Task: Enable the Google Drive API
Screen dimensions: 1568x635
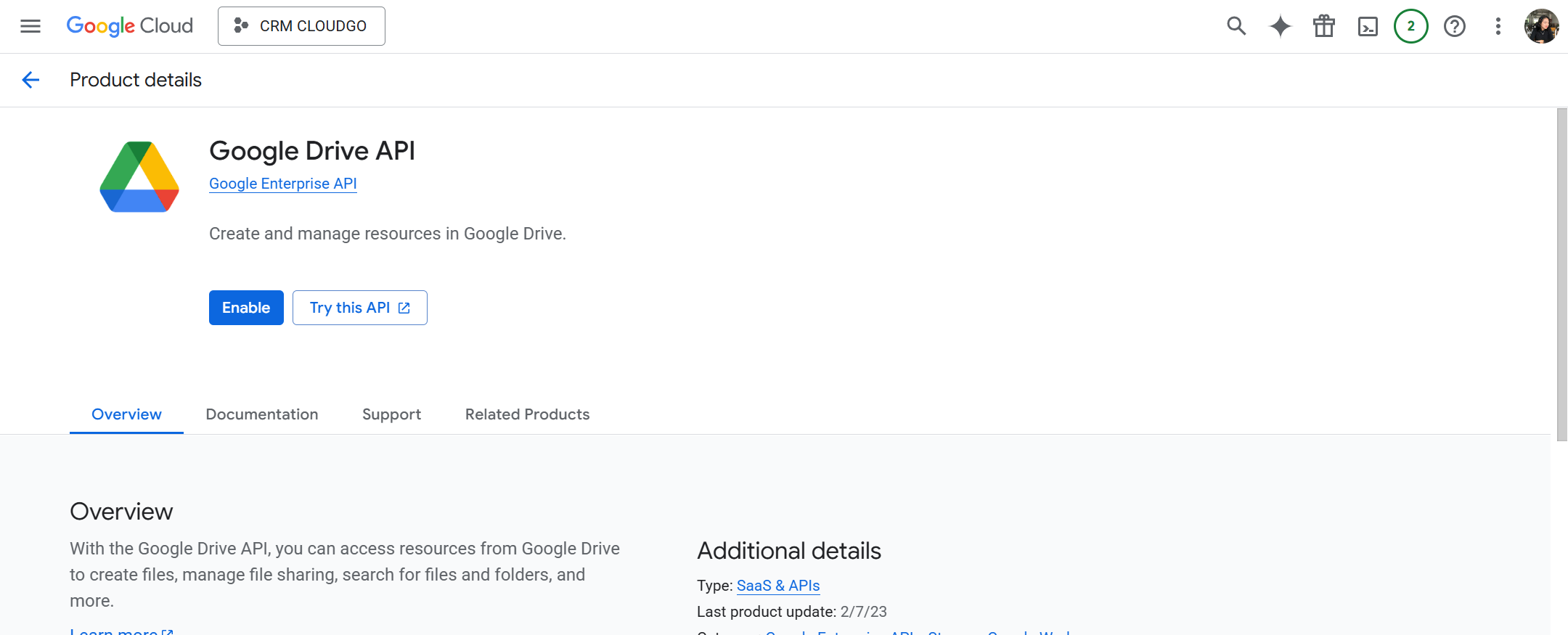Action: pos(246,308)
